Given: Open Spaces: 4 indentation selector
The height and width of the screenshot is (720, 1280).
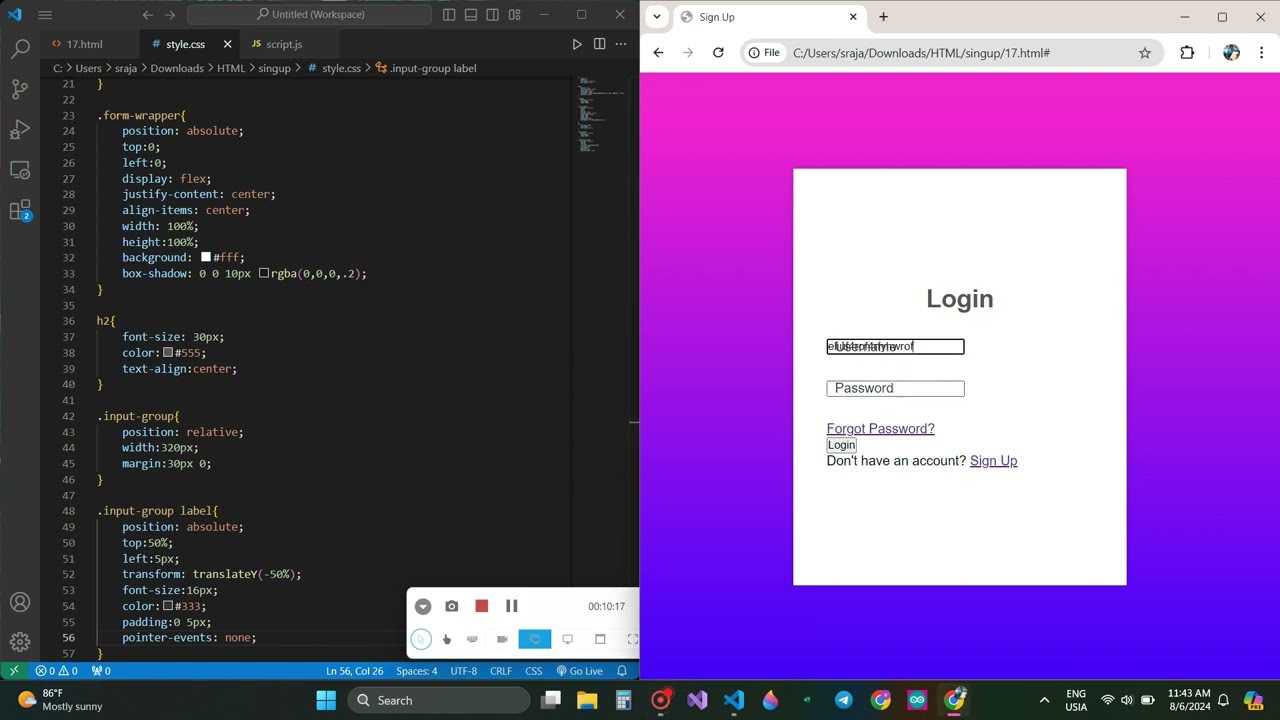Looking at the screenshot, I should 417,671.
